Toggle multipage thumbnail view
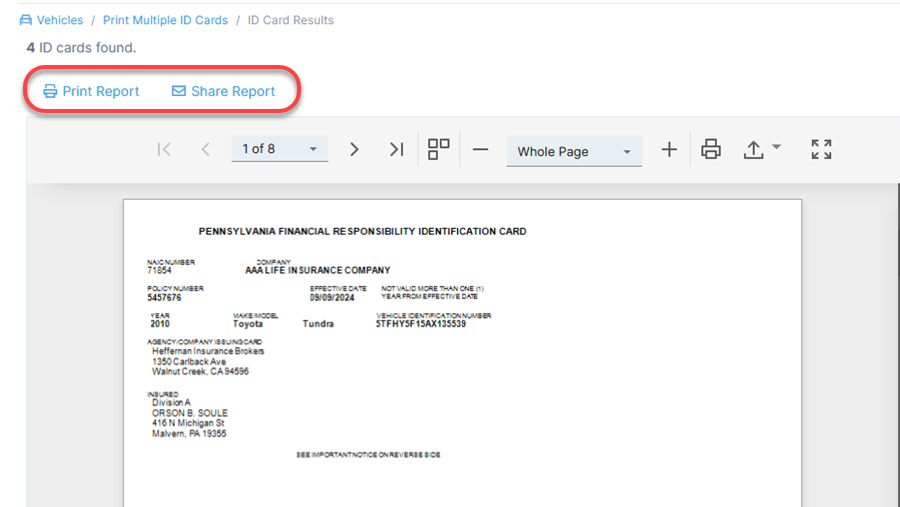900x507 pixels. click(x=439, y=149)
